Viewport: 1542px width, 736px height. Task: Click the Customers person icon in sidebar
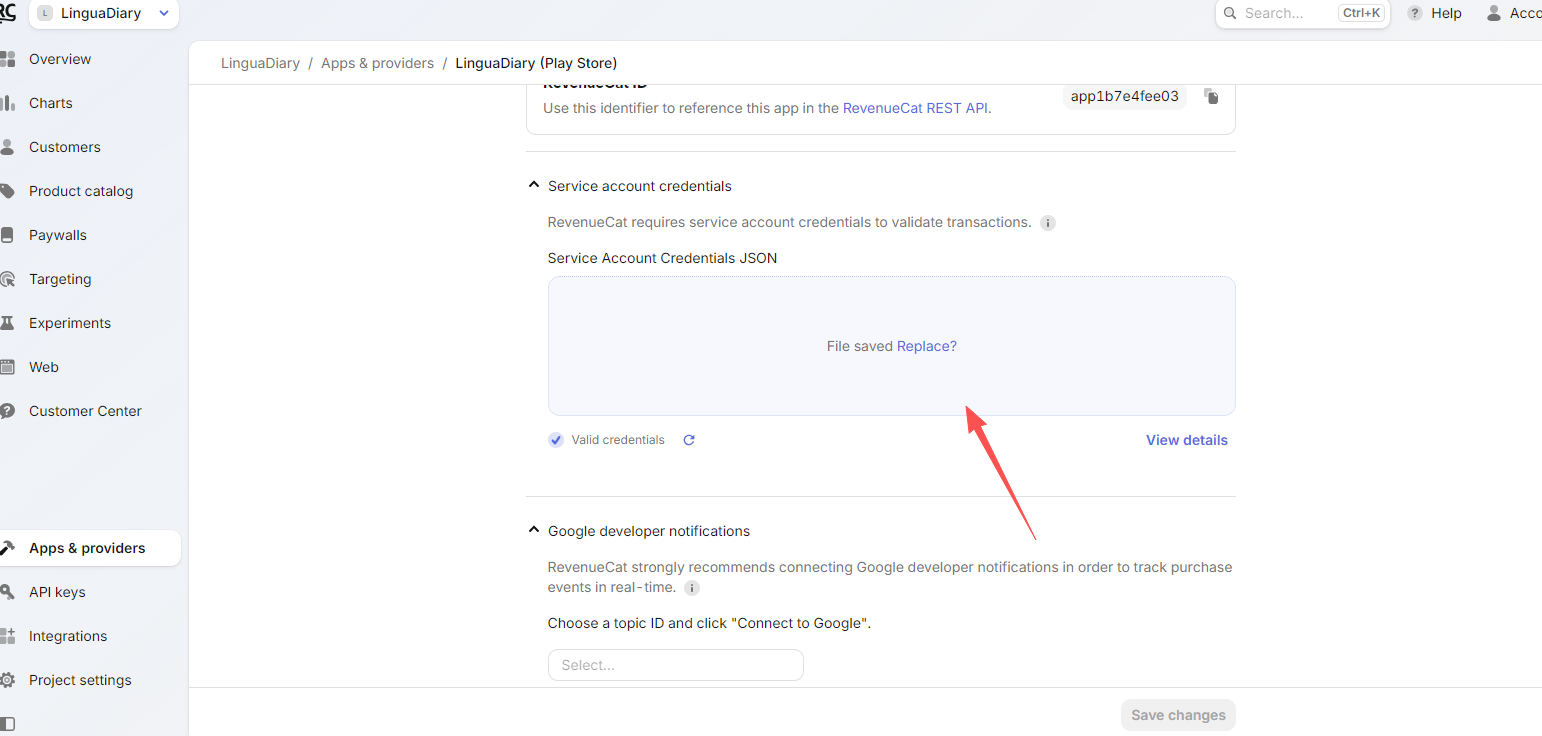(x=8, y=147)
